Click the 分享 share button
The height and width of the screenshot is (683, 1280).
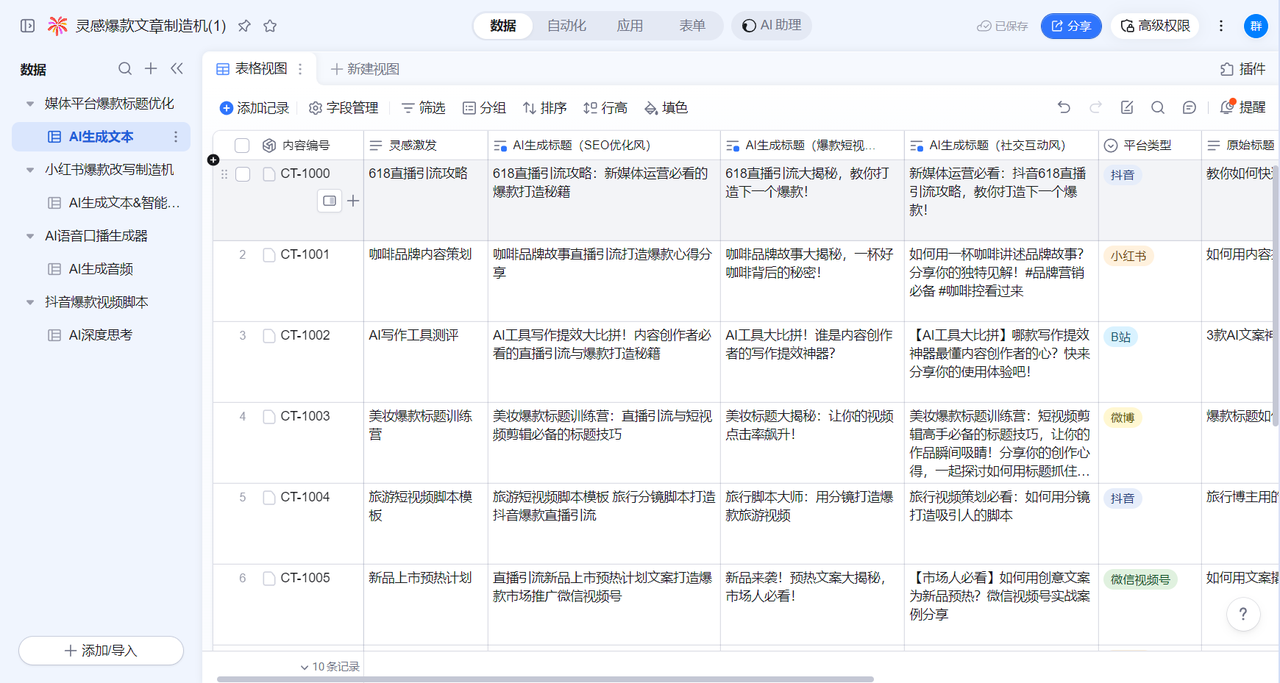click(1070, 26)
